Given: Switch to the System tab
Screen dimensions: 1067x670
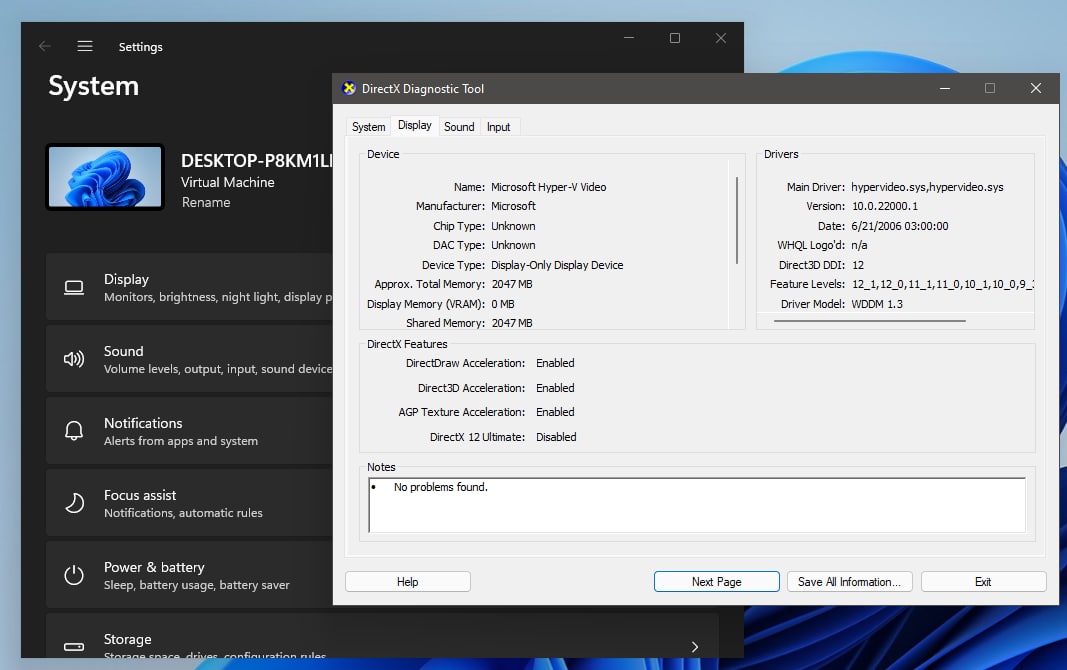Looking at the screenshot, I should pos(368,127).
